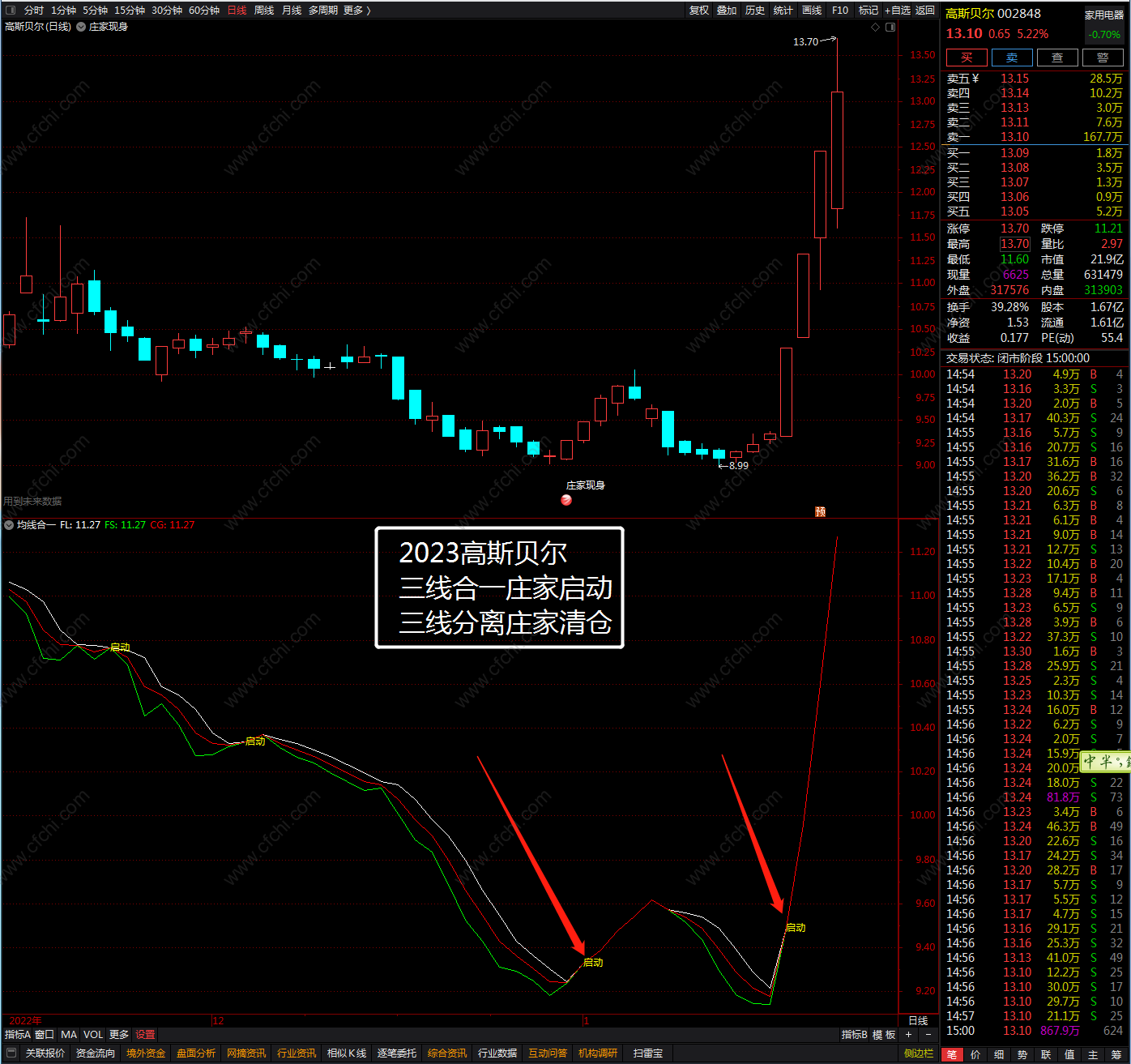
Task: Open the 历史 history tool
Action: 755,11
